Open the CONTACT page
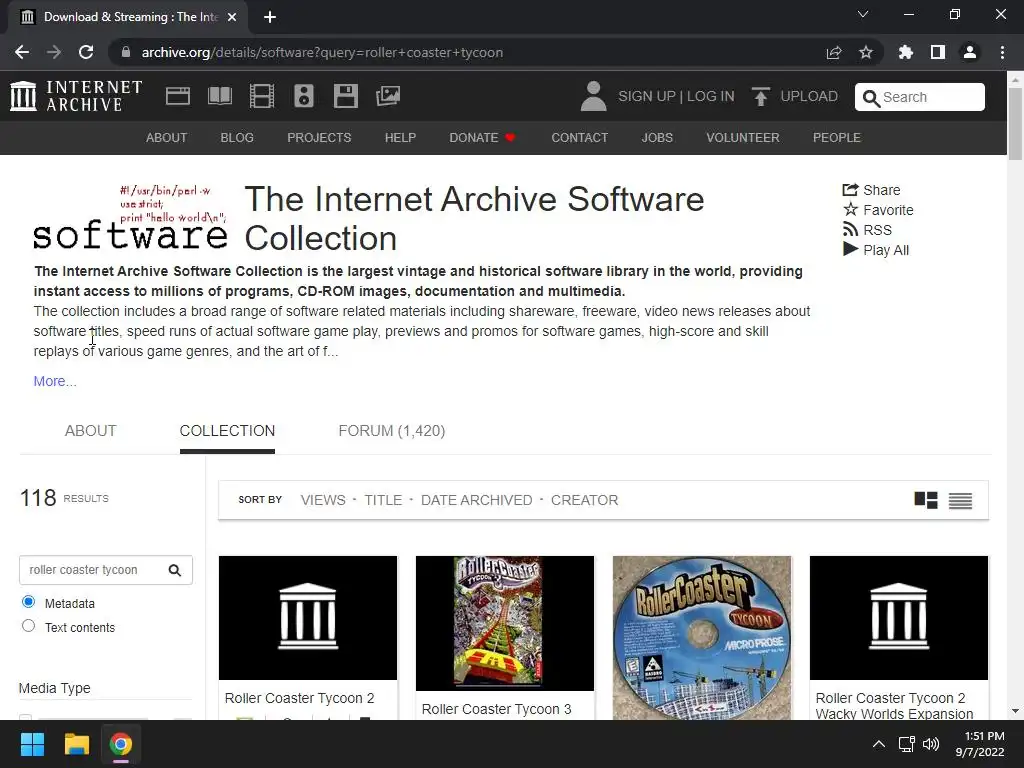Viewport: 1024px width, 768px height. 579,138
